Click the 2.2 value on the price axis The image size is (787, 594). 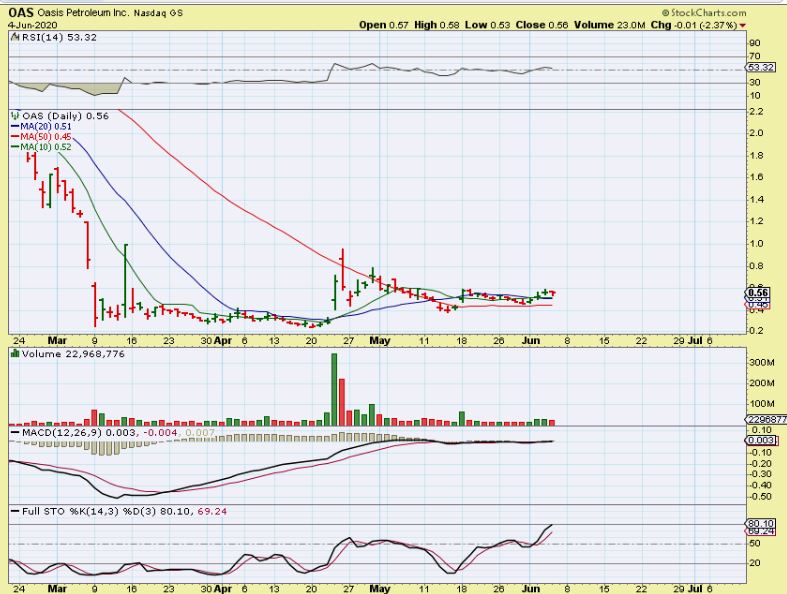(756, 111)
